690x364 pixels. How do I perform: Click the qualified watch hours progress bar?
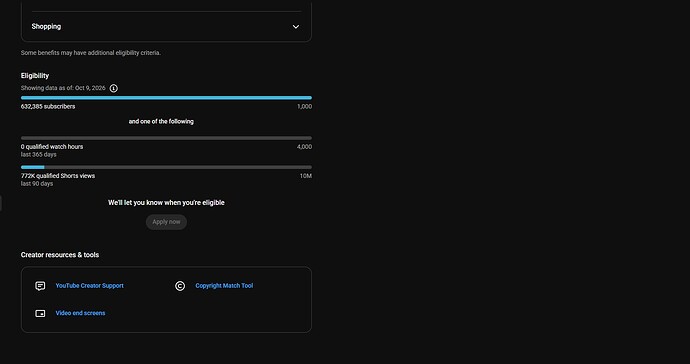[166, 138]
